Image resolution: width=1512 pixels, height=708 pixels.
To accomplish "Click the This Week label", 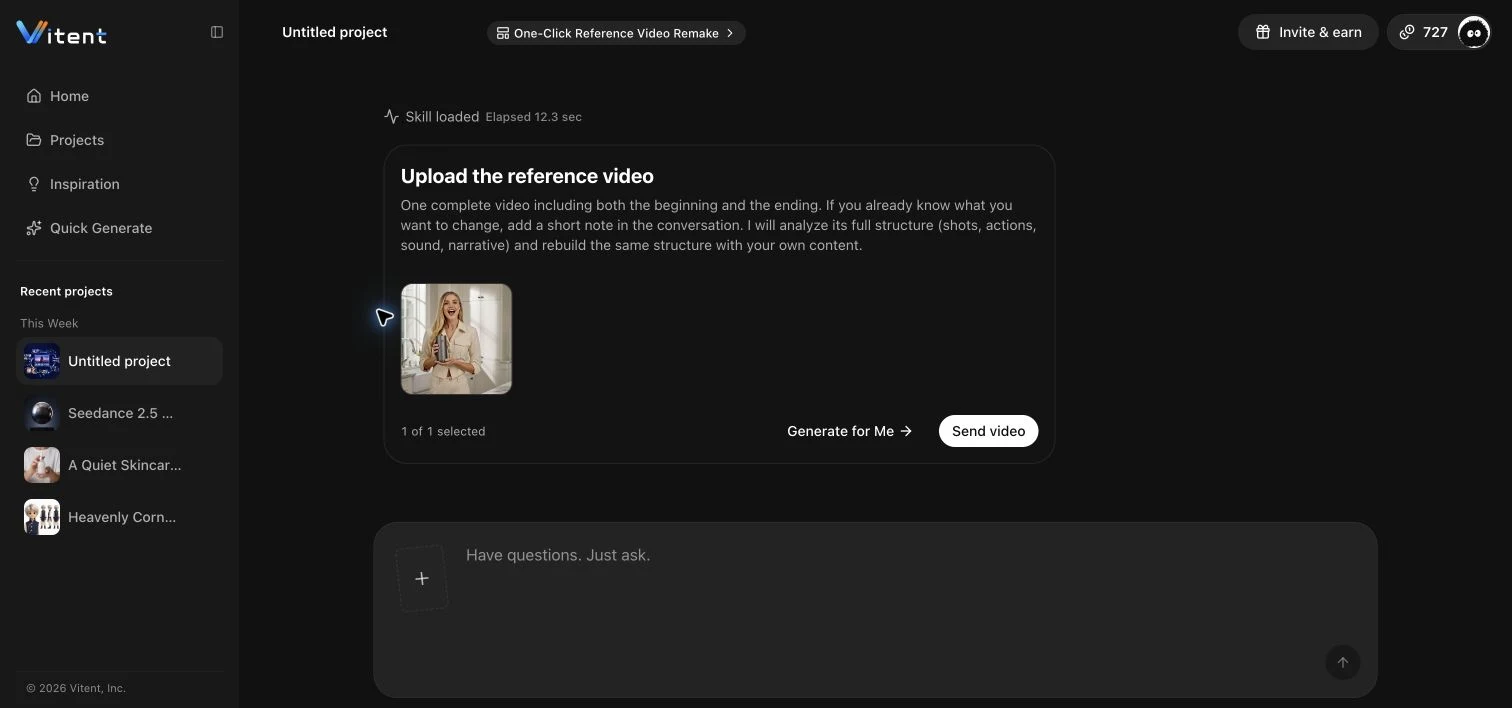I will (x=49, y=323).
